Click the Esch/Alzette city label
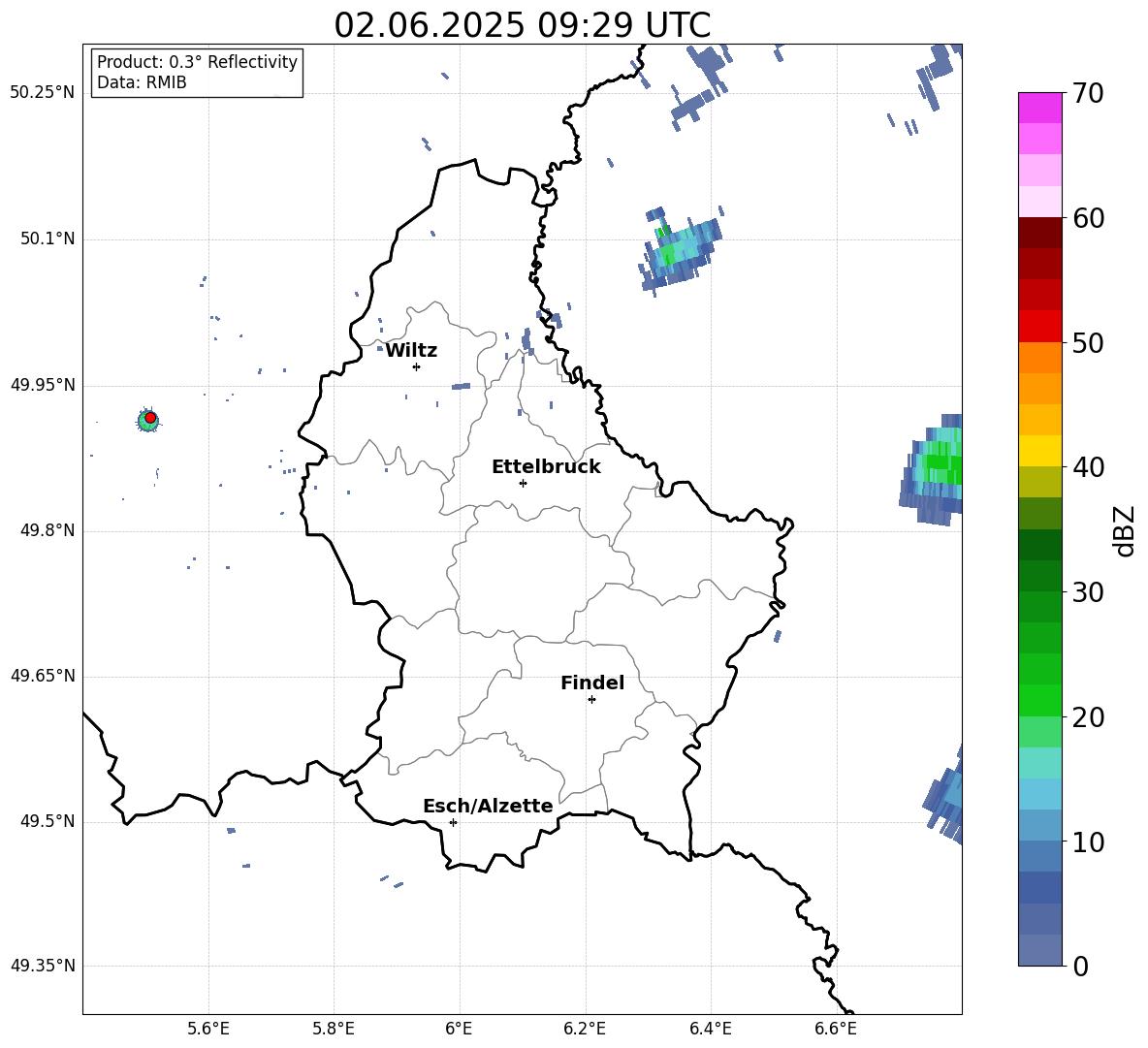 (488, 806)
